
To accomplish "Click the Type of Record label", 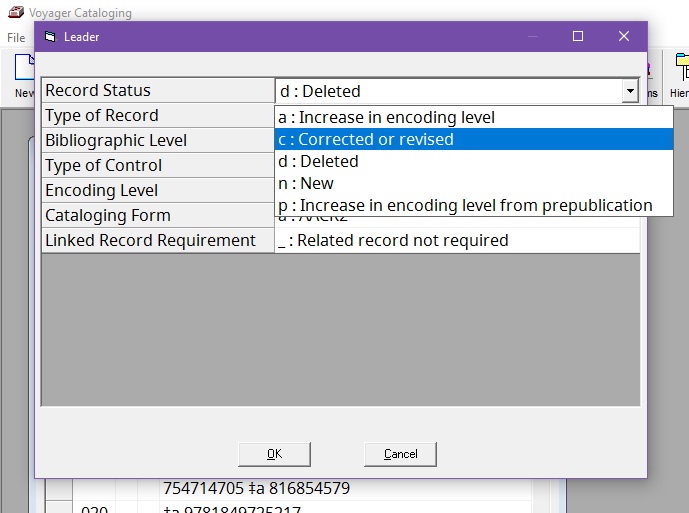I will point(158,116).
